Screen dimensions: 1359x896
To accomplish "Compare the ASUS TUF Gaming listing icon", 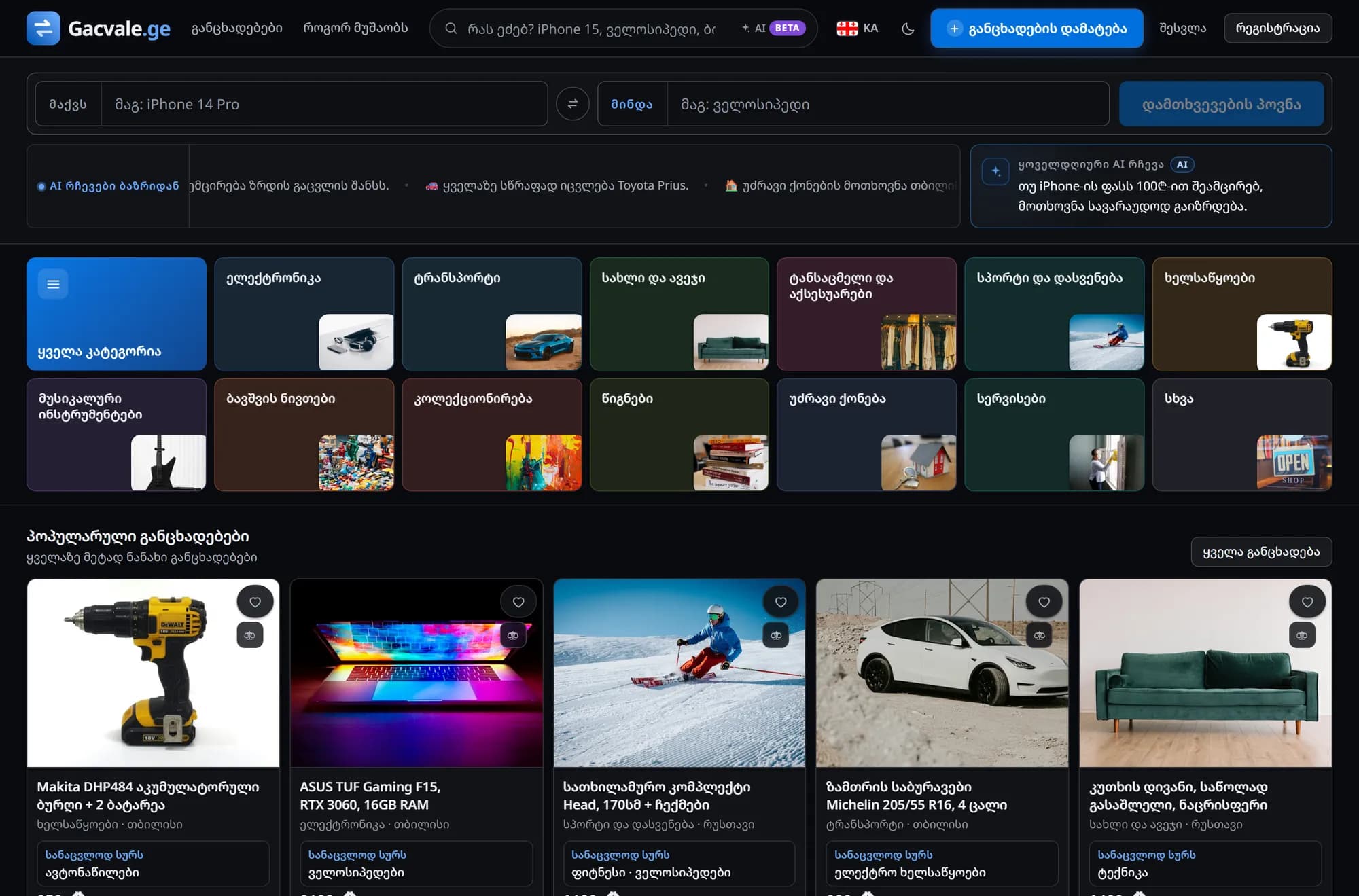I will click(513, 635).
